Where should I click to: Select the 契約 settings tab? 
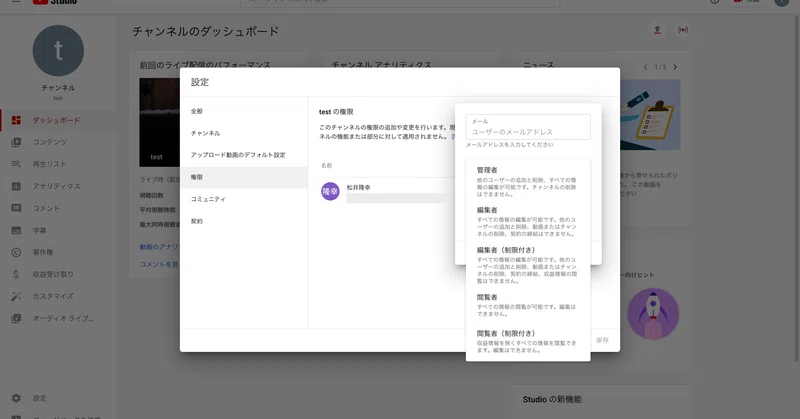point(244,221)
